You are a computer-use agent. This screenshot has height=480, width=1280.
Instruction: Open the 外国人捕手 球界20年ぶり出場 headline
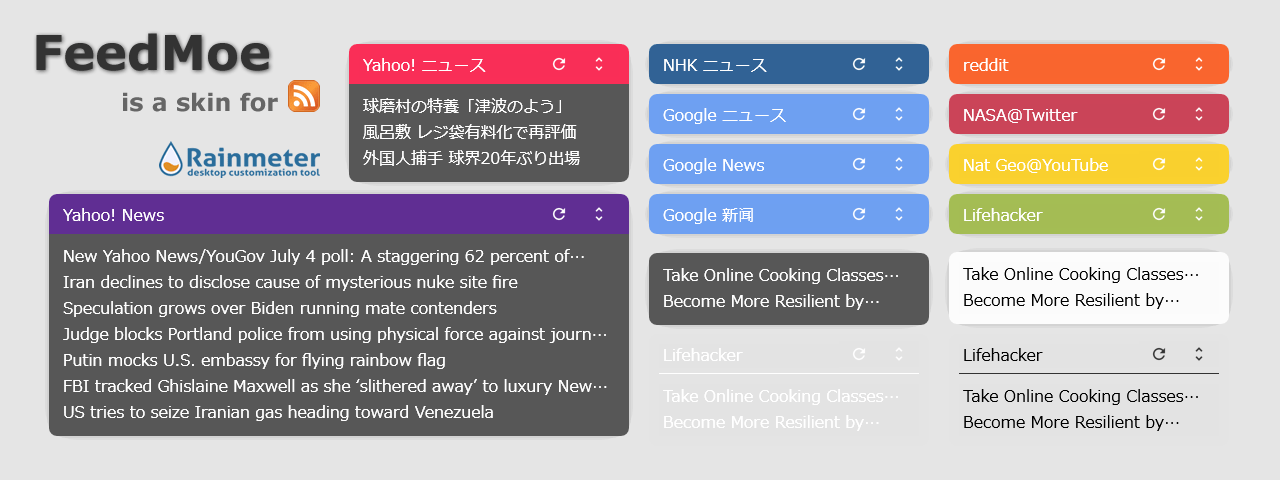[471, 158]
